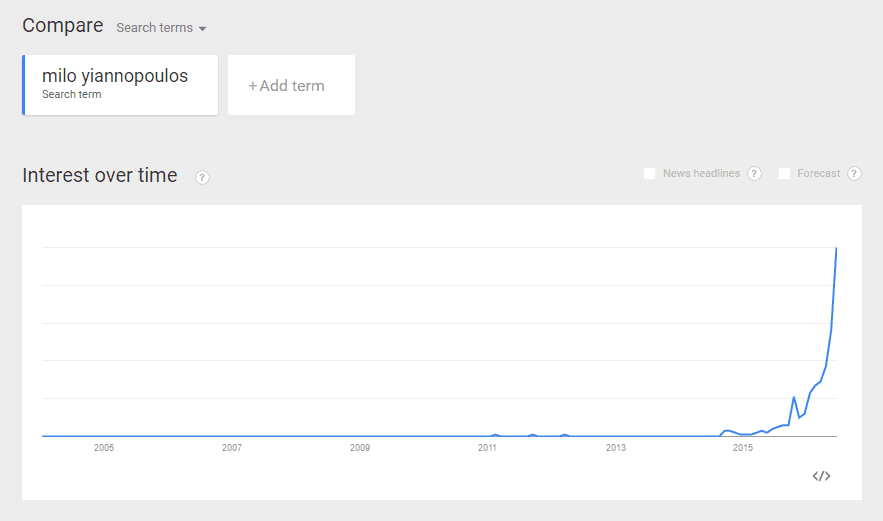Click the Interest over time heading

(100, 175)
